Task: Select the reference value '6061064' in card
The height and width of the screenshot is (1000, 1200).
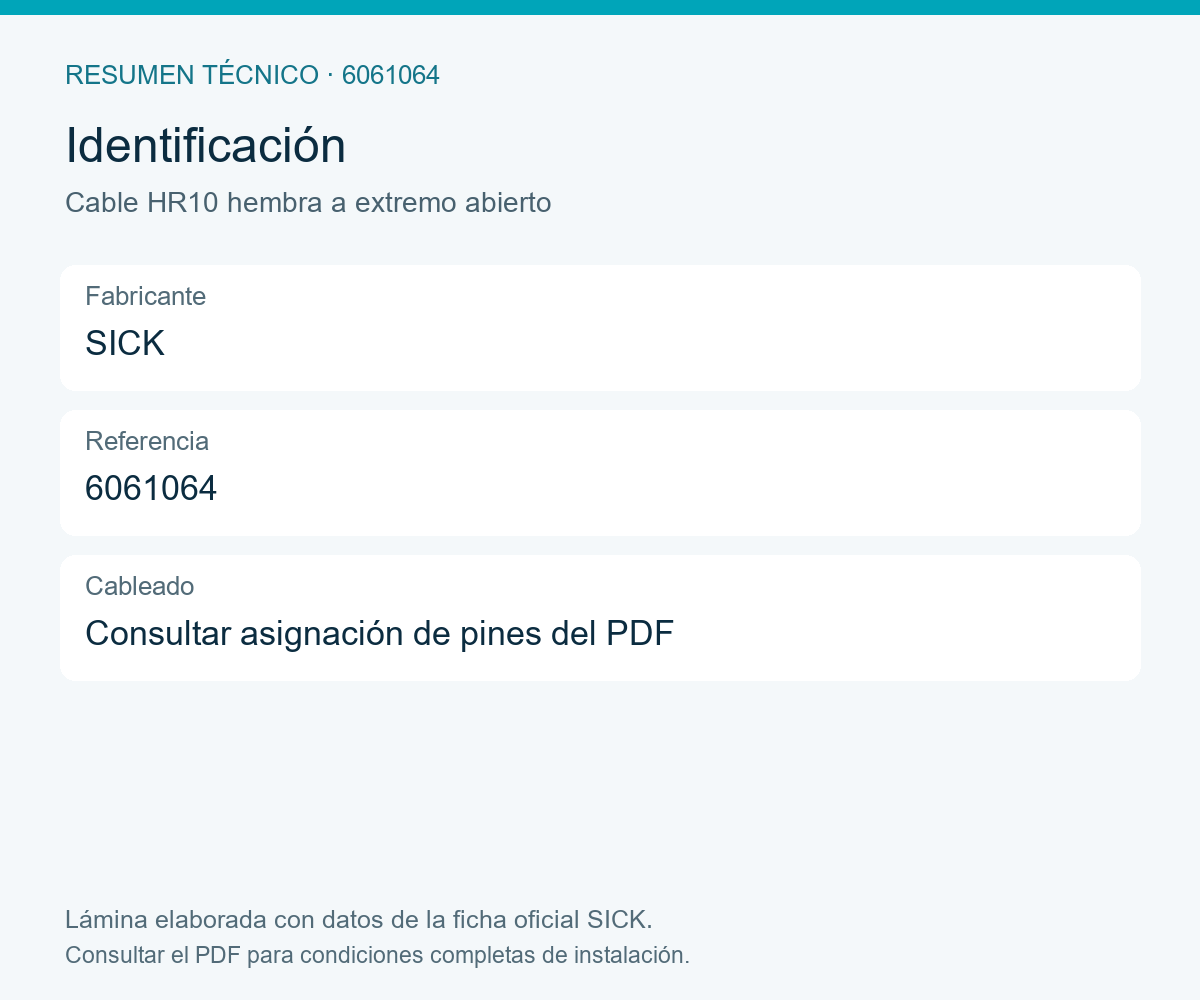Action: (x=151, y=488)
